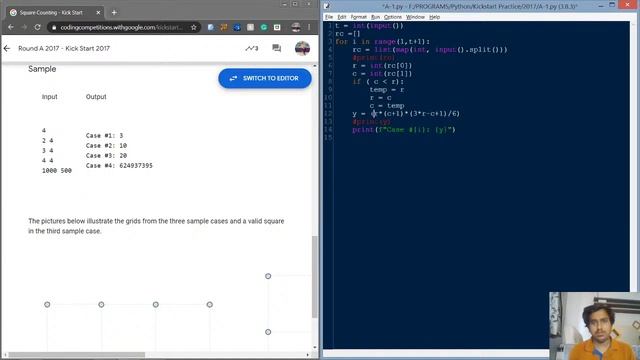
Task: Click the orange extension icon in Chrome toolbar
Action: [x=224, y=27]
